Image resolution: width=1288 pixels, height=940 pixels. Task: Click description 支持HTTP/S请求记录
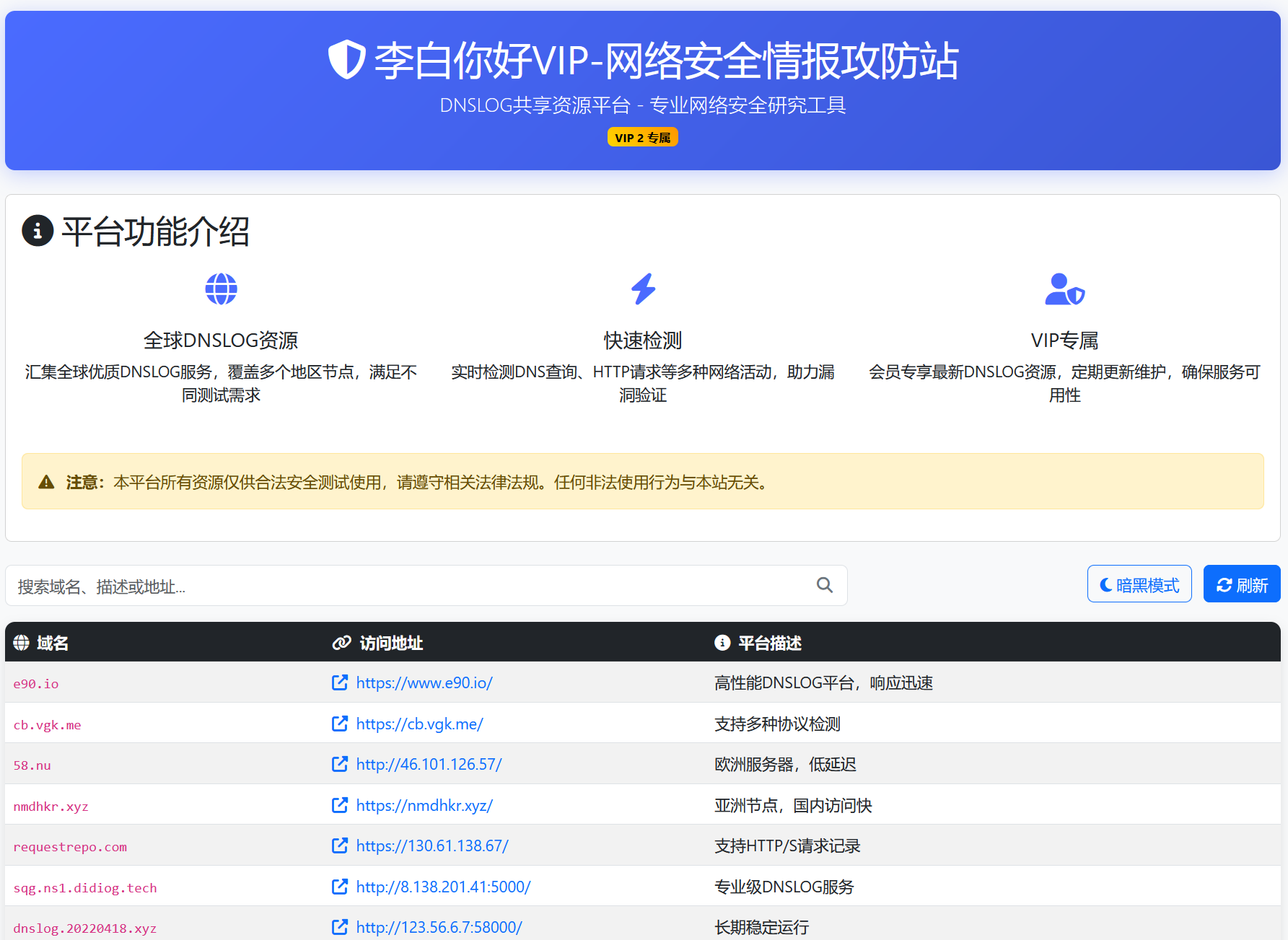pyautogui.click(x=787, y=845)
